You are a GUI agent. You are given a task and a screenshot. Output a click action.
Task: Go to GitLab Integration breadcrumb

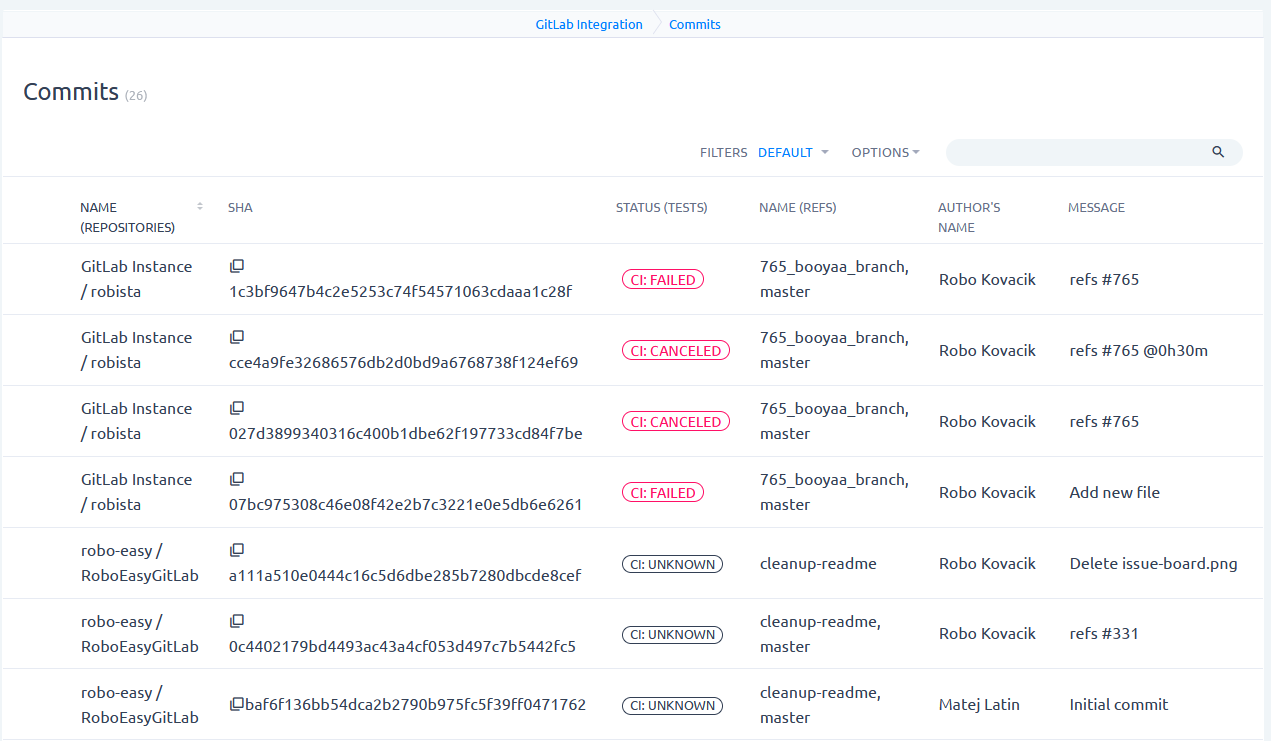(x=588, y=24)
